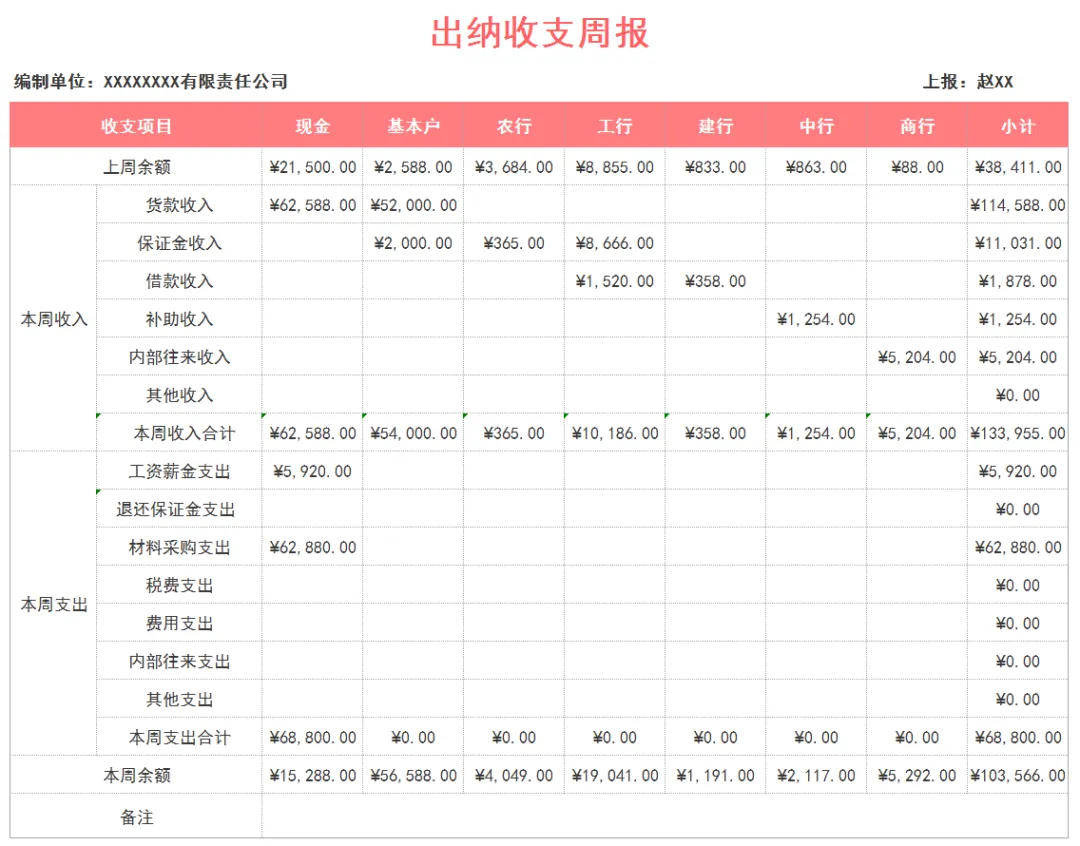Select the 商行 column header
Image resolution: width=1080 pixels, height=846 pixels.
point(917,125)
